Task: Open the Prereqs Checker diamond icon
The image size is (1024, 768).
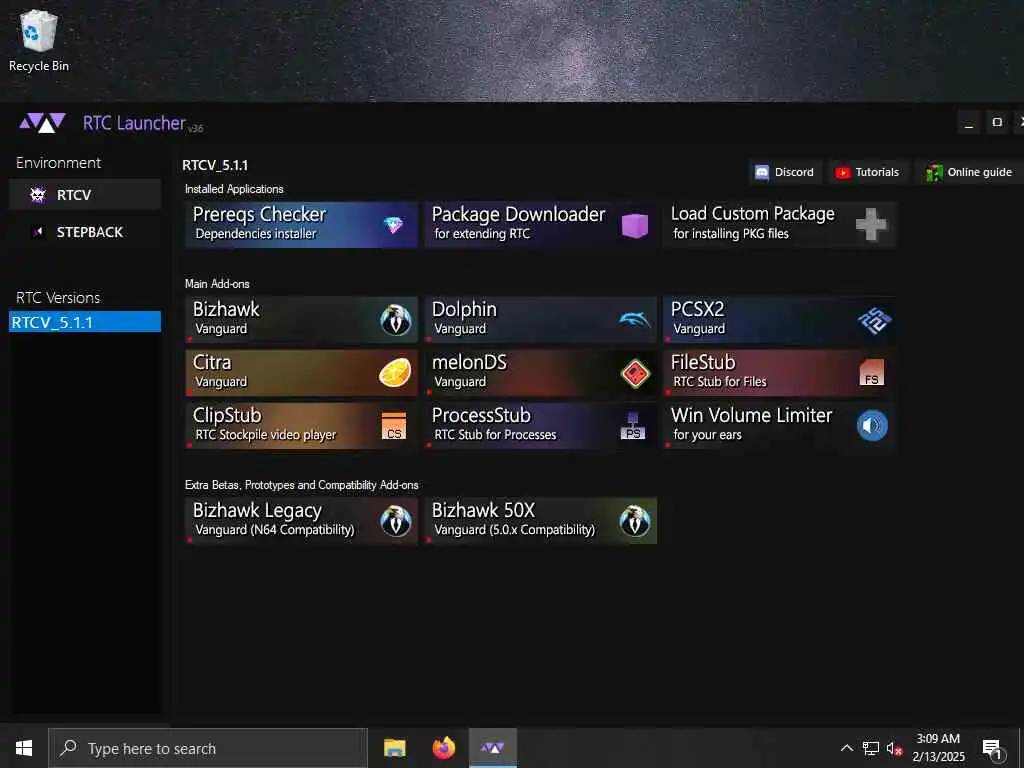Action: click(x=393, y=225)
